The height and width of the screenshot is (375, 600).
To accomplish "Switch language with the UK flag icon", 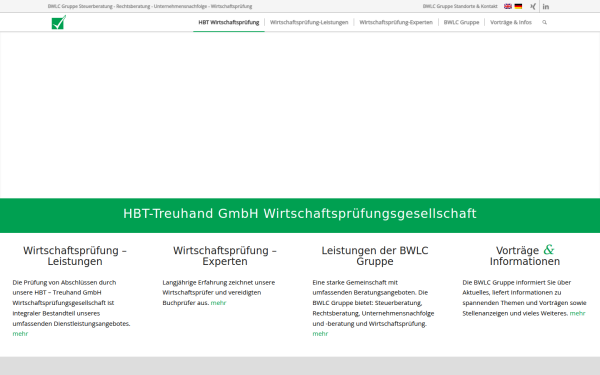I will pyautogui.click(x=508, y=6).
